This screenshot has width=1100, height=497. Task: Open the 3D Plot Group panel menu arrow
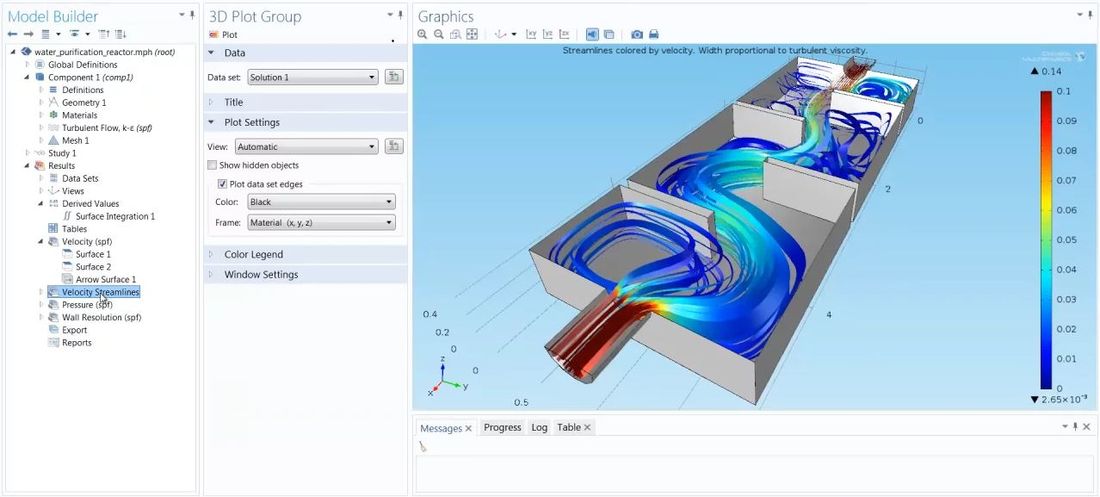pyautogui.click(x=391, y=14)
